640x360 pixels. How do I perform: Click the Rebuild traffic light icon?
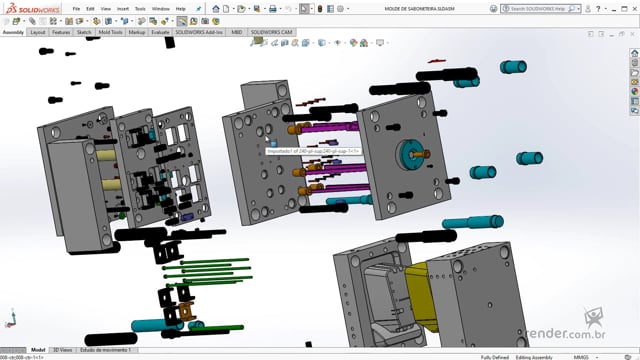[320, 9]
